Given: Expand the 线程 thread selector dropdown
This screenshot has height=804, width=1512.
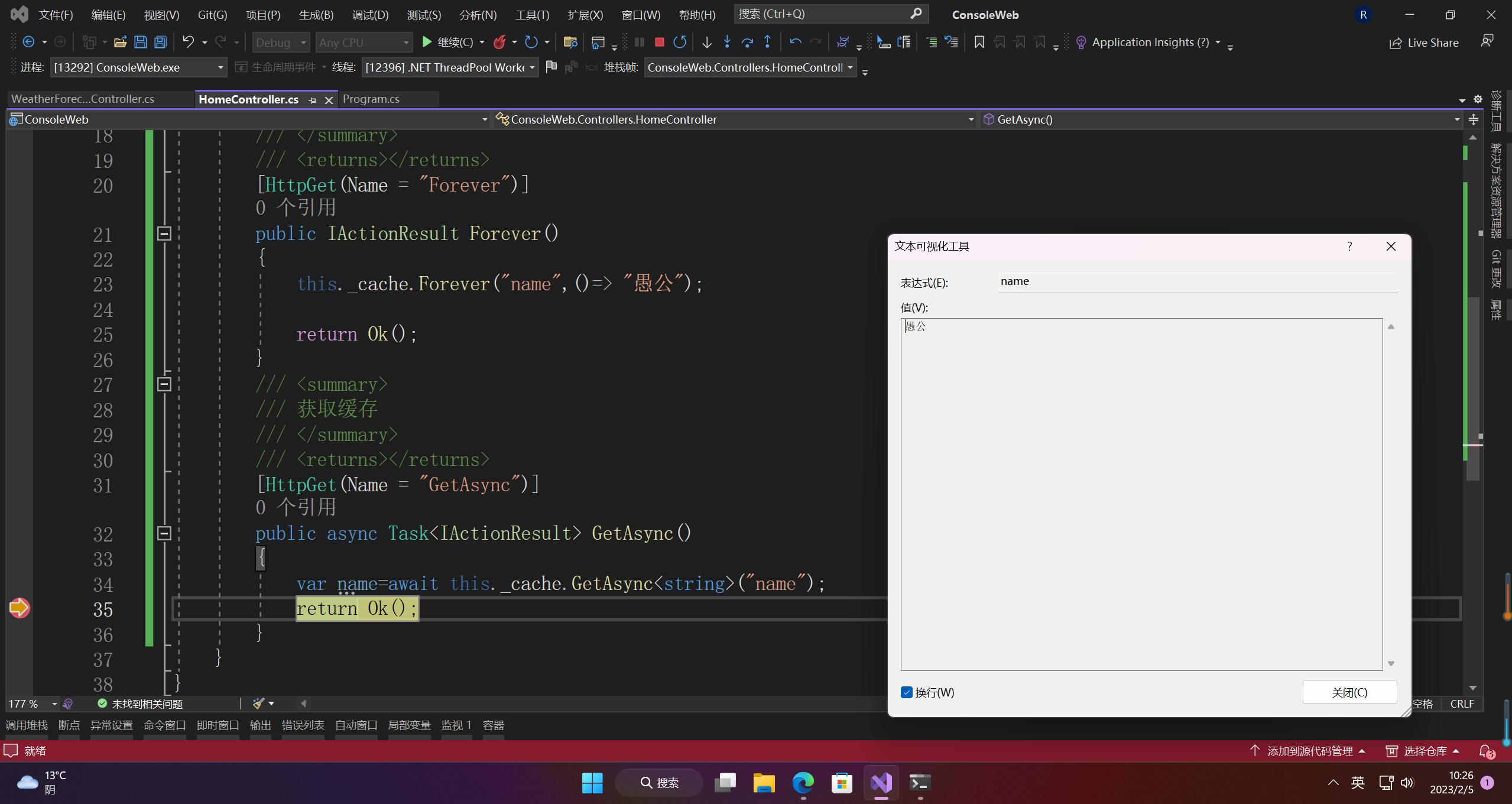Looking at the screenshot, I should [x=531, y=67].
